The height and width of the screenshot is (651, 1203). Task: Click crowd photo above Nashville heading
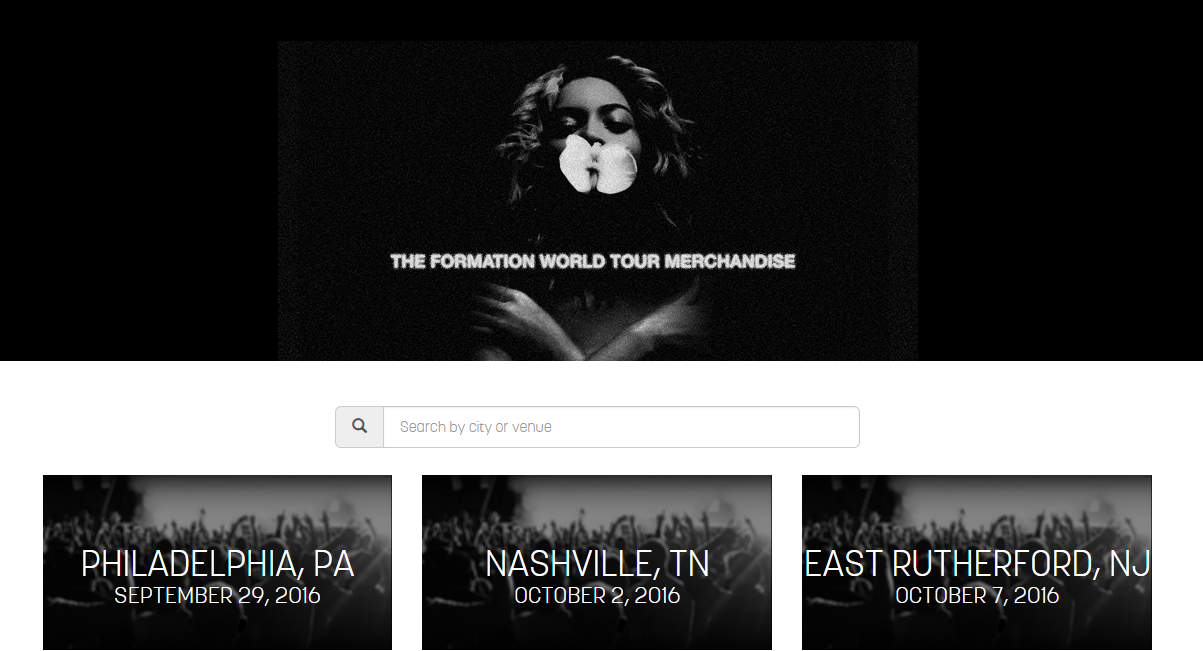coord(597,510)
